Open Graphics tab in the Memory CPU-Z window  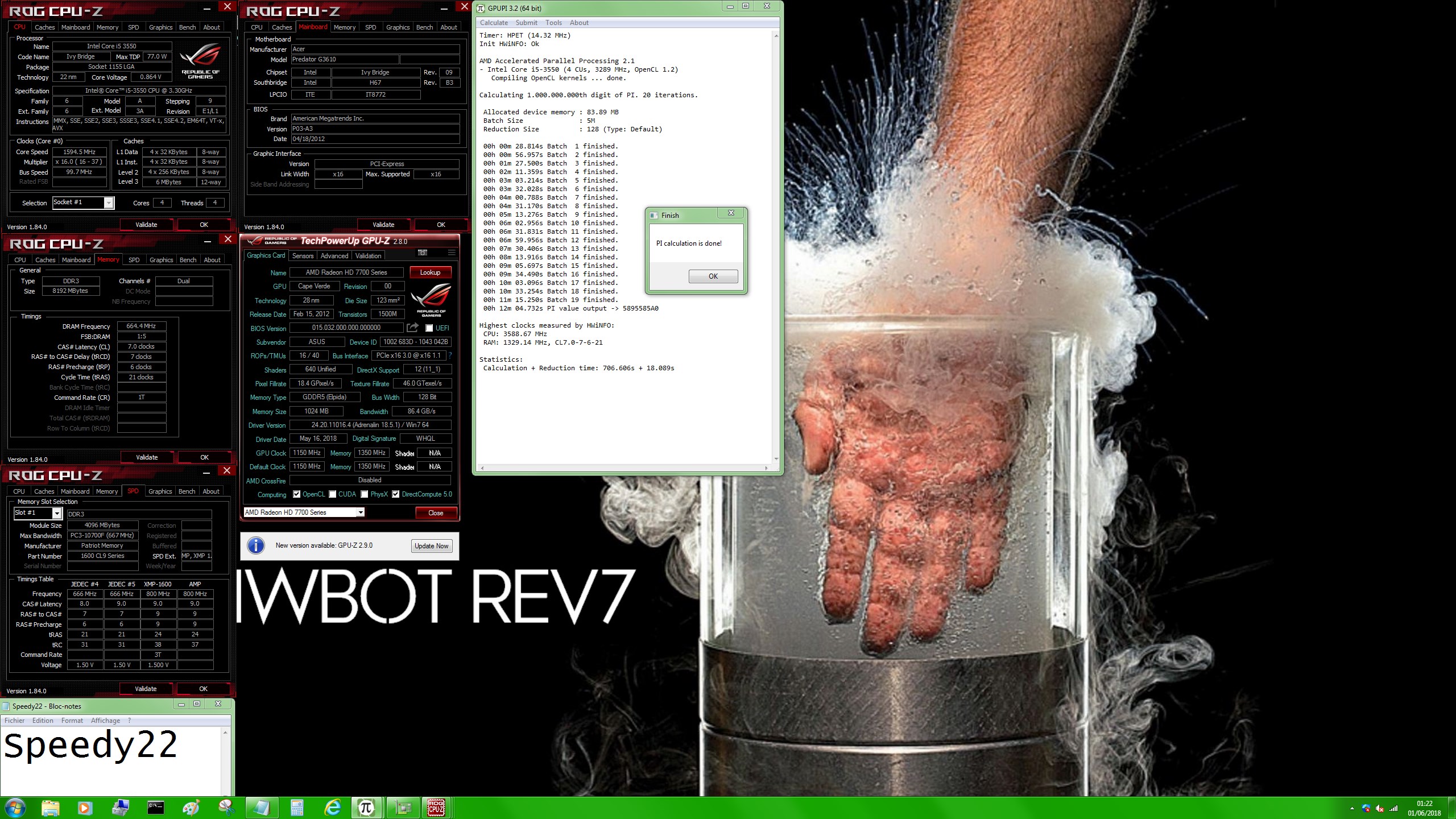161,260
